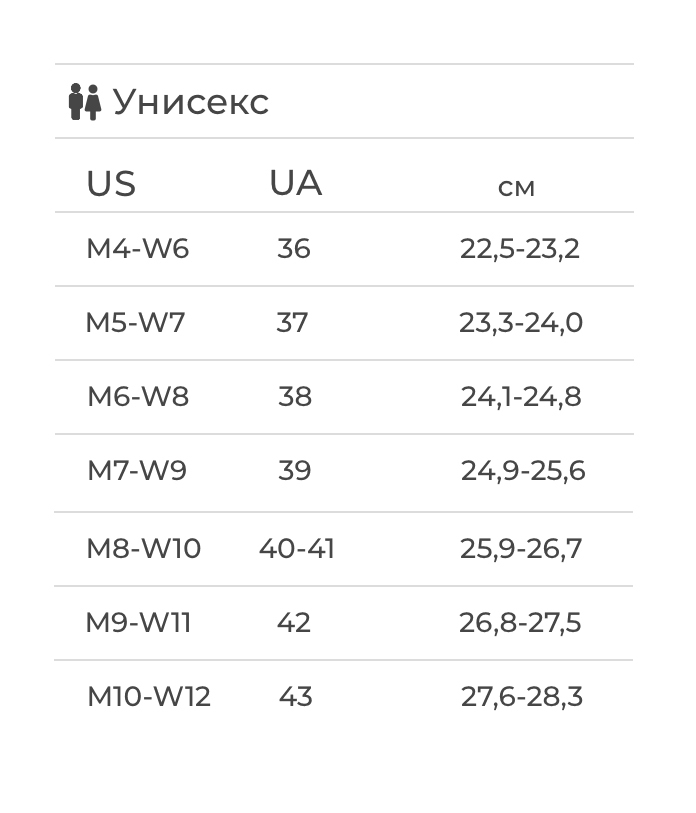Click the US column header
The height and width of the screenshot is (813, 696).
click(111, 184)
